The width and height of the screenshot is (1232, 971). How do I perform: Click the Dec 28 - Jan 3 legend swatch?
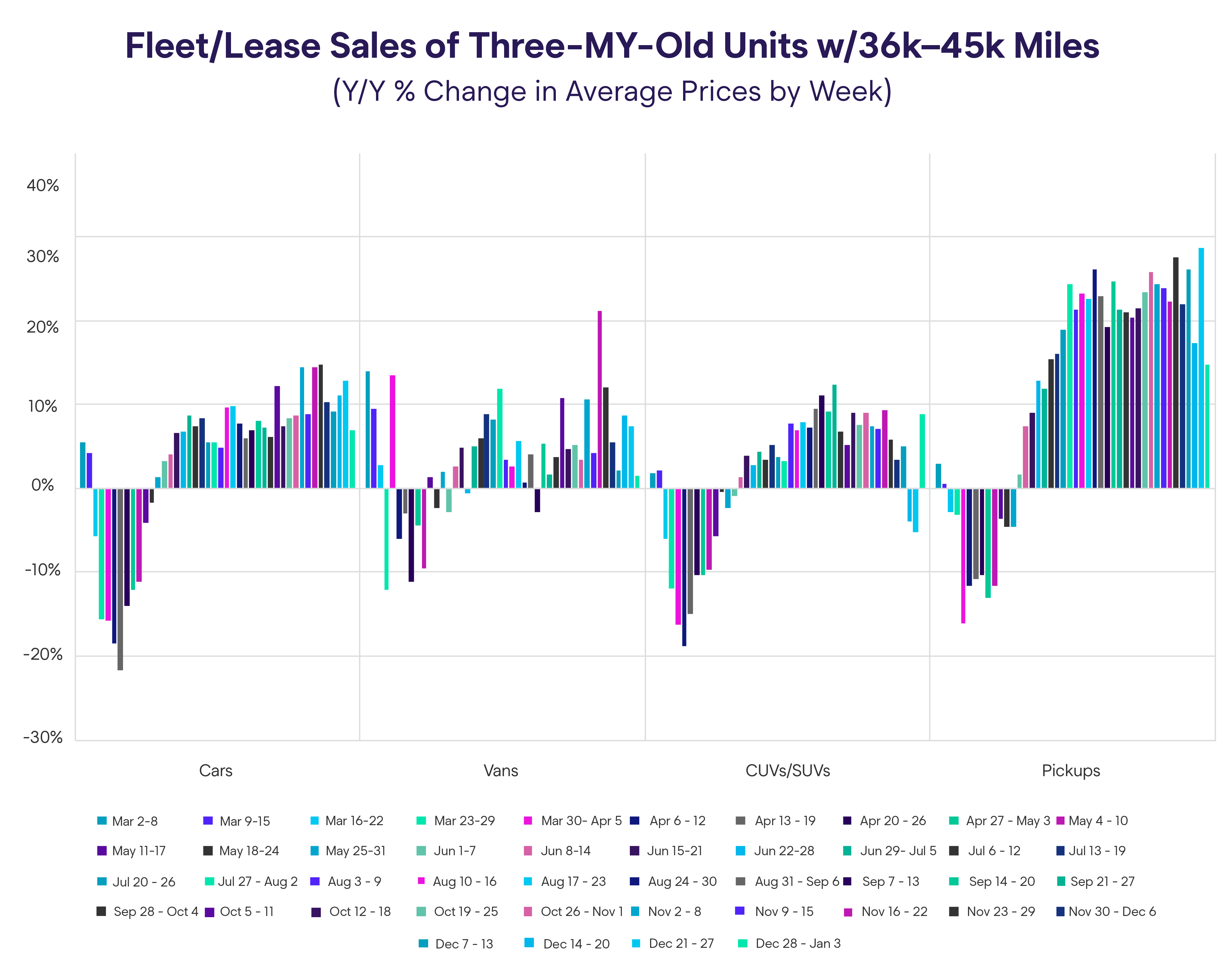742,943
